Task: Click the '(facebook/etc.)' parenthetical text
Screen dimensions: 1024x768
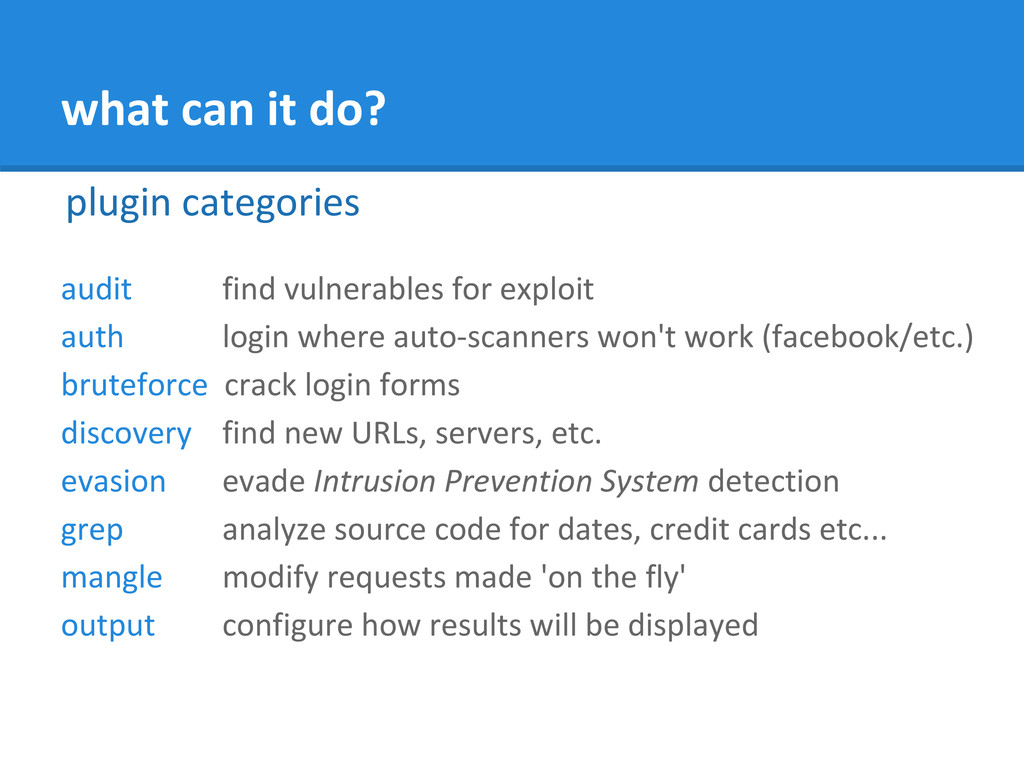Action: [x=868, y=338]
